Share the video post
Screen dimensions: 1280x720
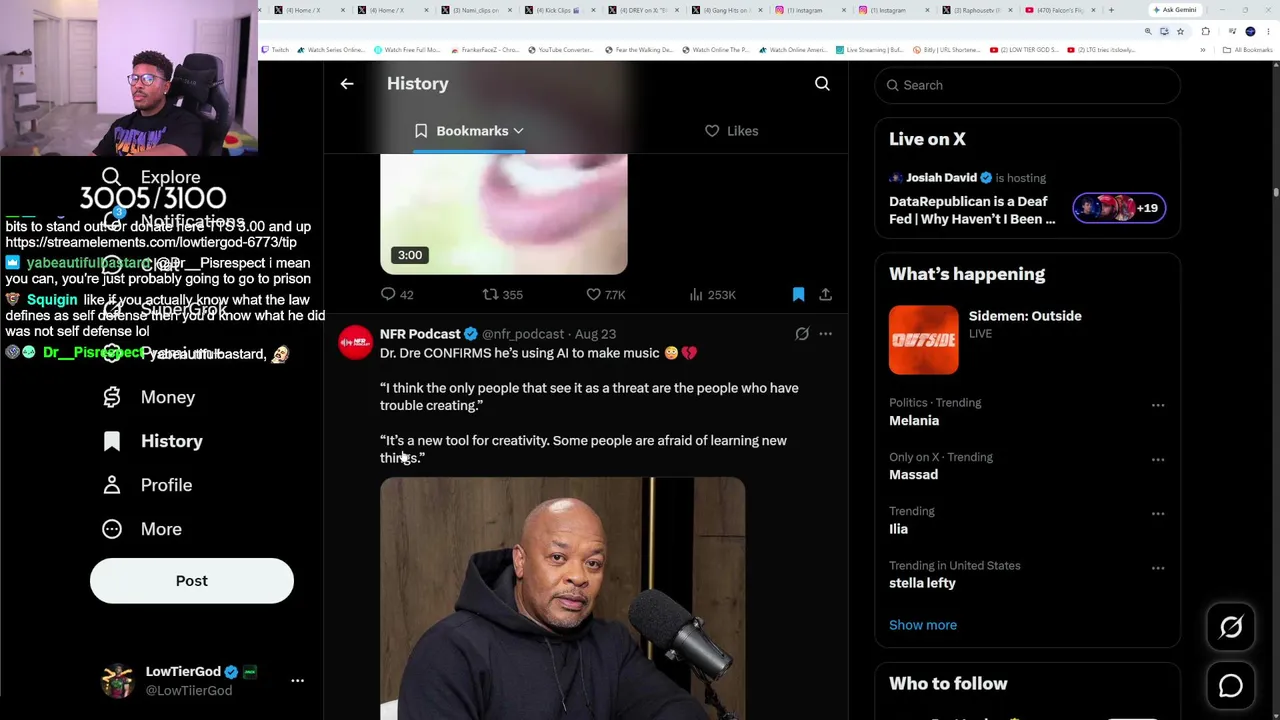coord(825,294)
